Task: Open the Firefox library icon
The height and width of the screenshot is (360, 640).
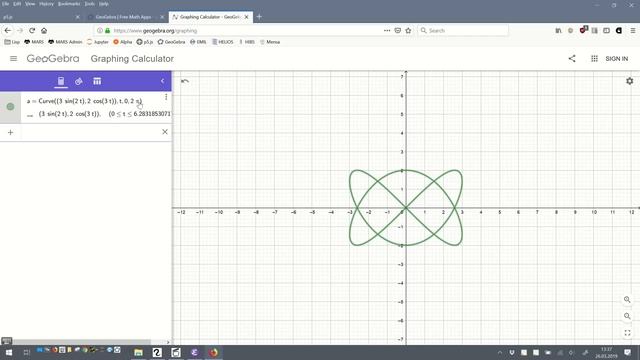Action: pyautogui.click(x=558, y=31)
